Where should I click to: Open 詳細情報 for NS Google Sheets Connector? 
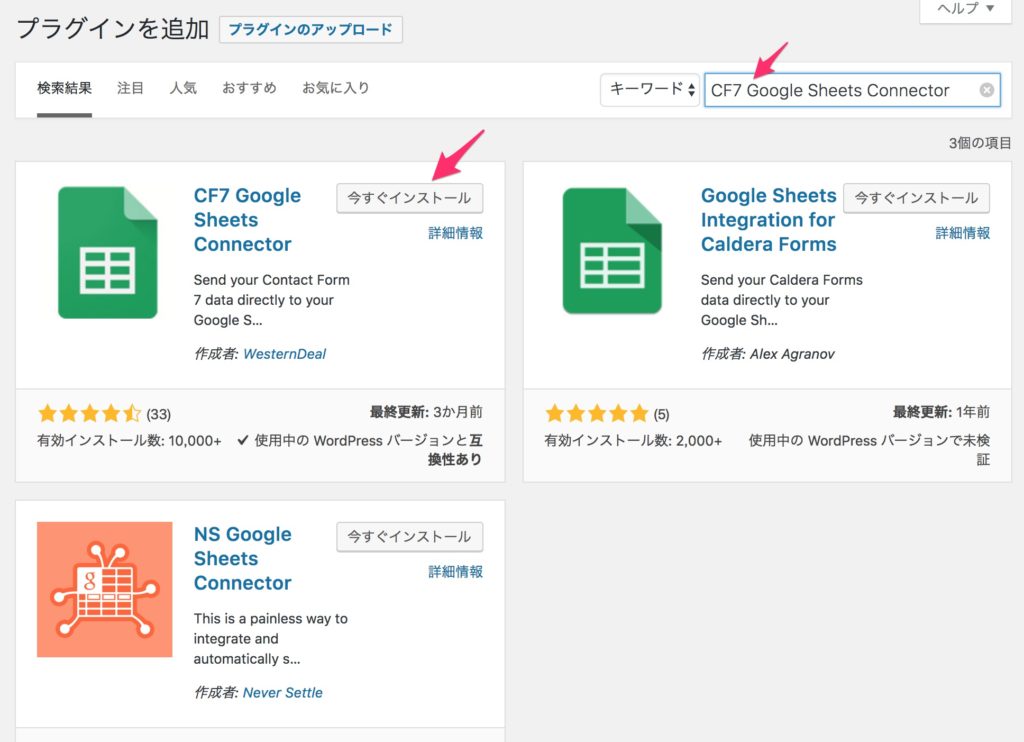[455, 572]
